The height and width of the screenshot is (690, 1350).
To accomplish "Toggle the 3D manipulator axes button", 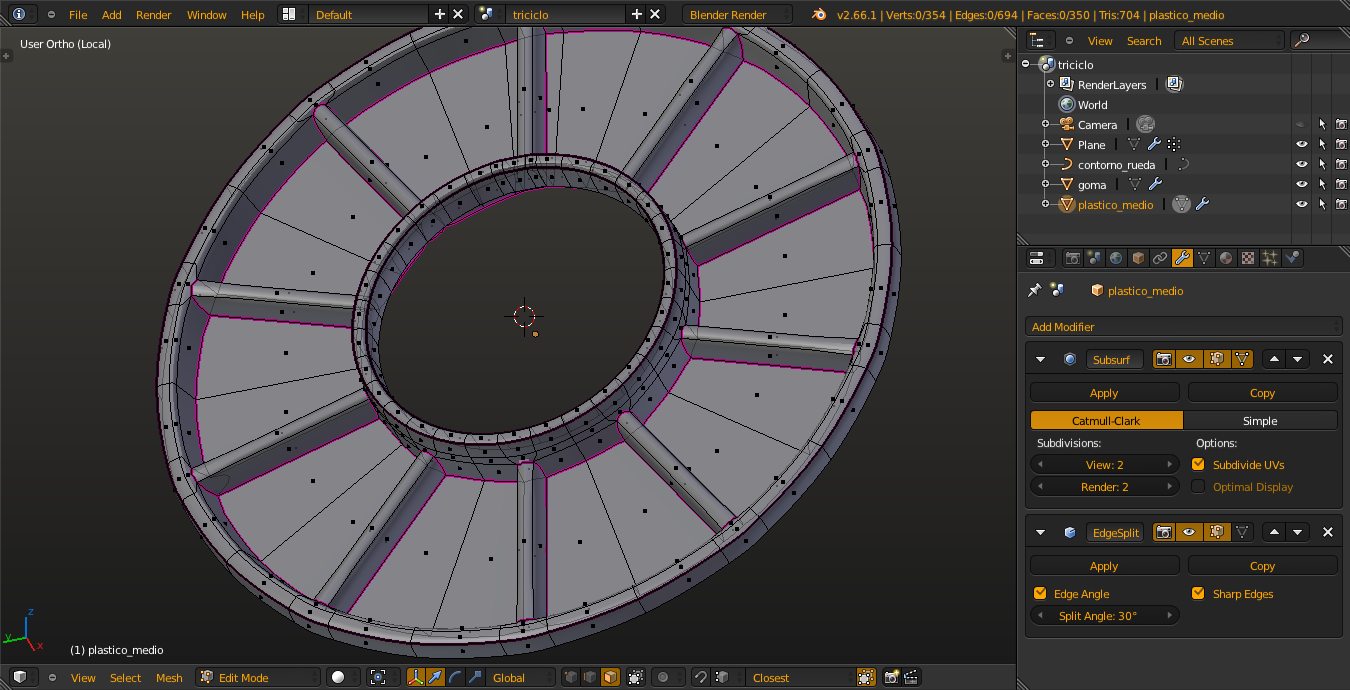I will tap(416, 677).
